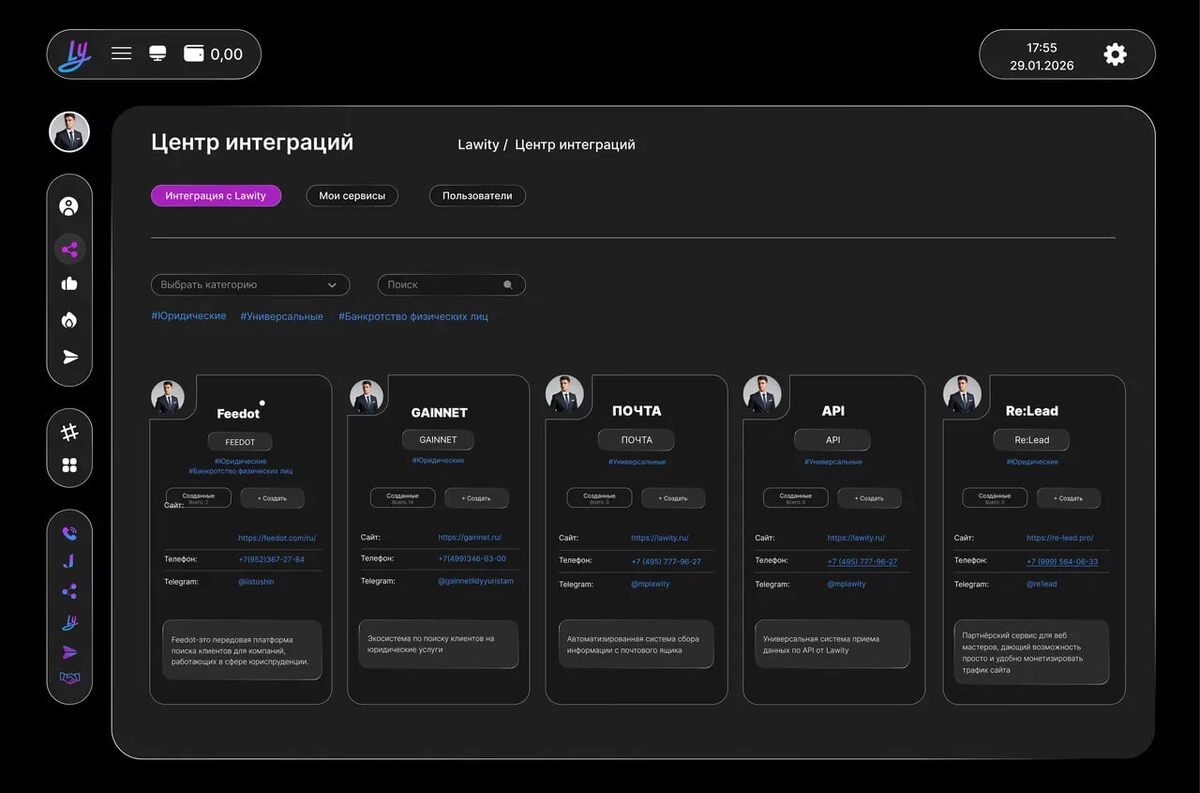The width and height of the screenshot is (1200, 793).
Task: Click the API button
Action: [x=833, y=440]
